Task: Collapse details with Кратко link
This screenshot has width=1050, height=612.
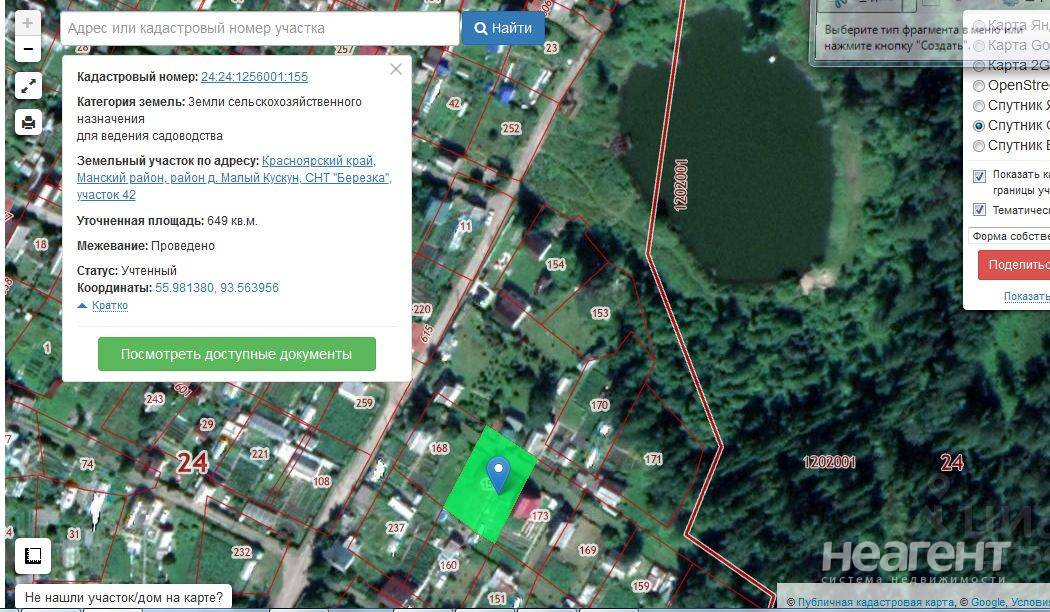Action: tap(109, 306)
